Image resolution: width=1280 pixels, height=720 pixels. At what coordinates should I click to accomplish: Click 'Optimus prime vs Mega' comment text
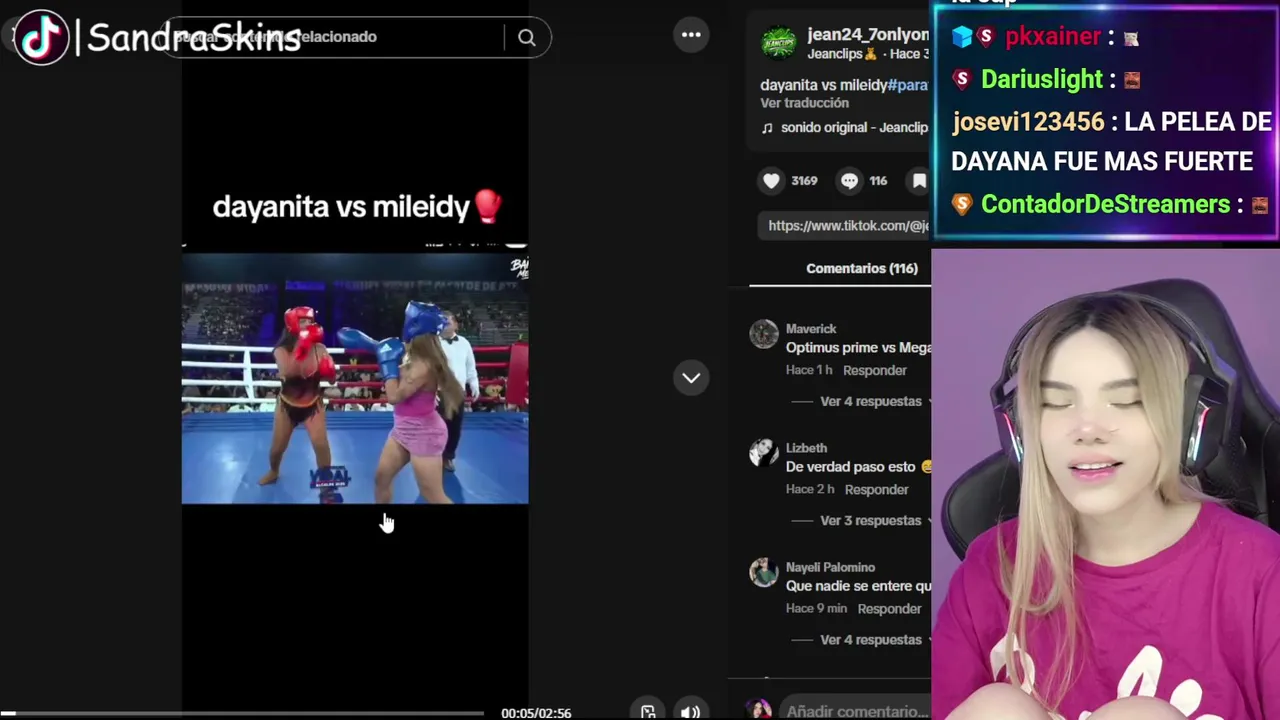858,348
